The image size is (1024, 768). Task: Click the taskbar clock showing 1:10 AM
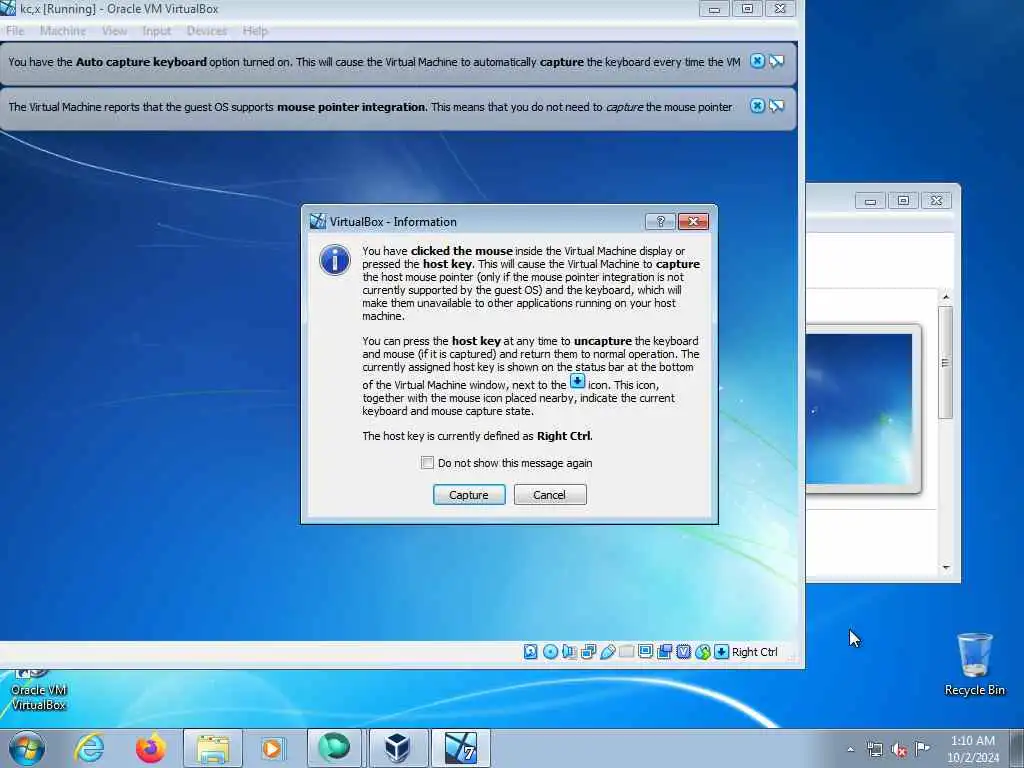tap(972, 748)
